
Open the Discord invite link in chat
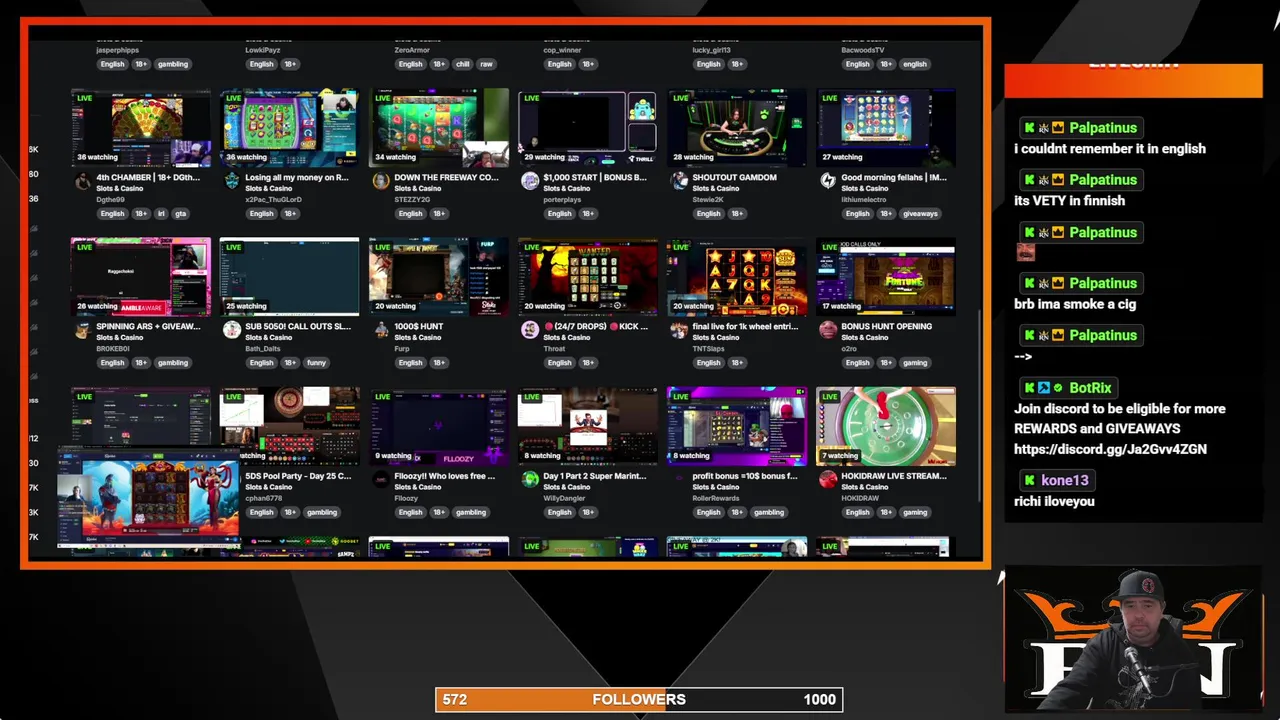(1110, 449)
